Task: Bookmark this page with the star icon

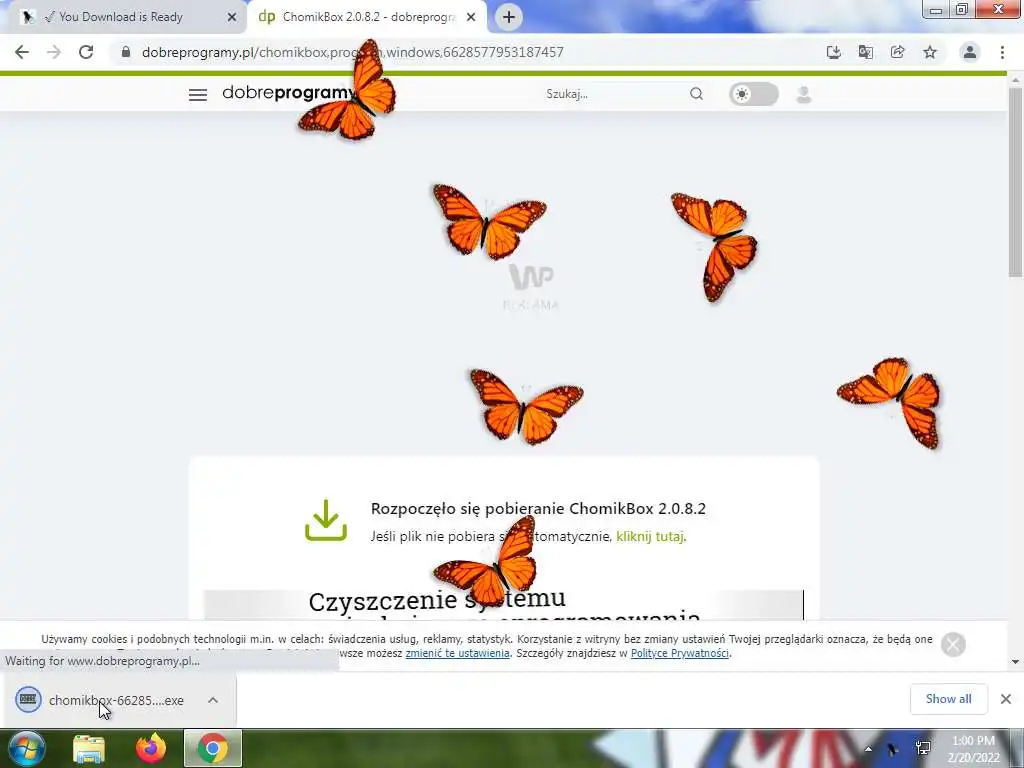Action: pos(930,52)
